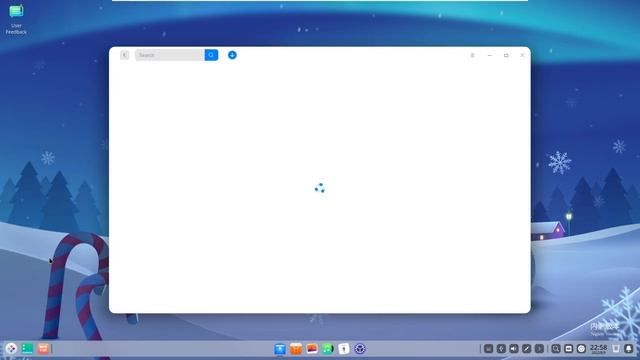Viewport: 640px width, 360px height.
Task: Open User Feedback desktop shortcut
Action: (16, 19)
